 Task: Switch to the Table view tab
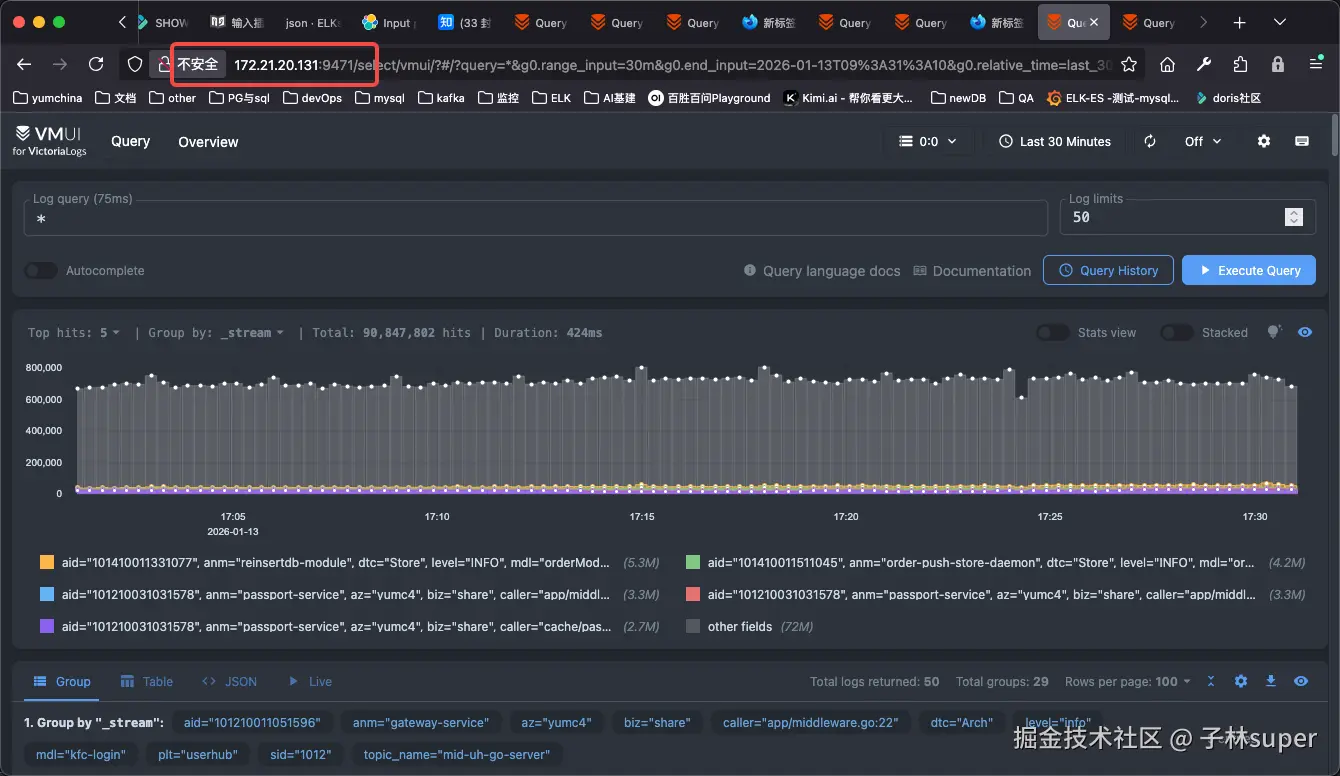tap(147, 681)
